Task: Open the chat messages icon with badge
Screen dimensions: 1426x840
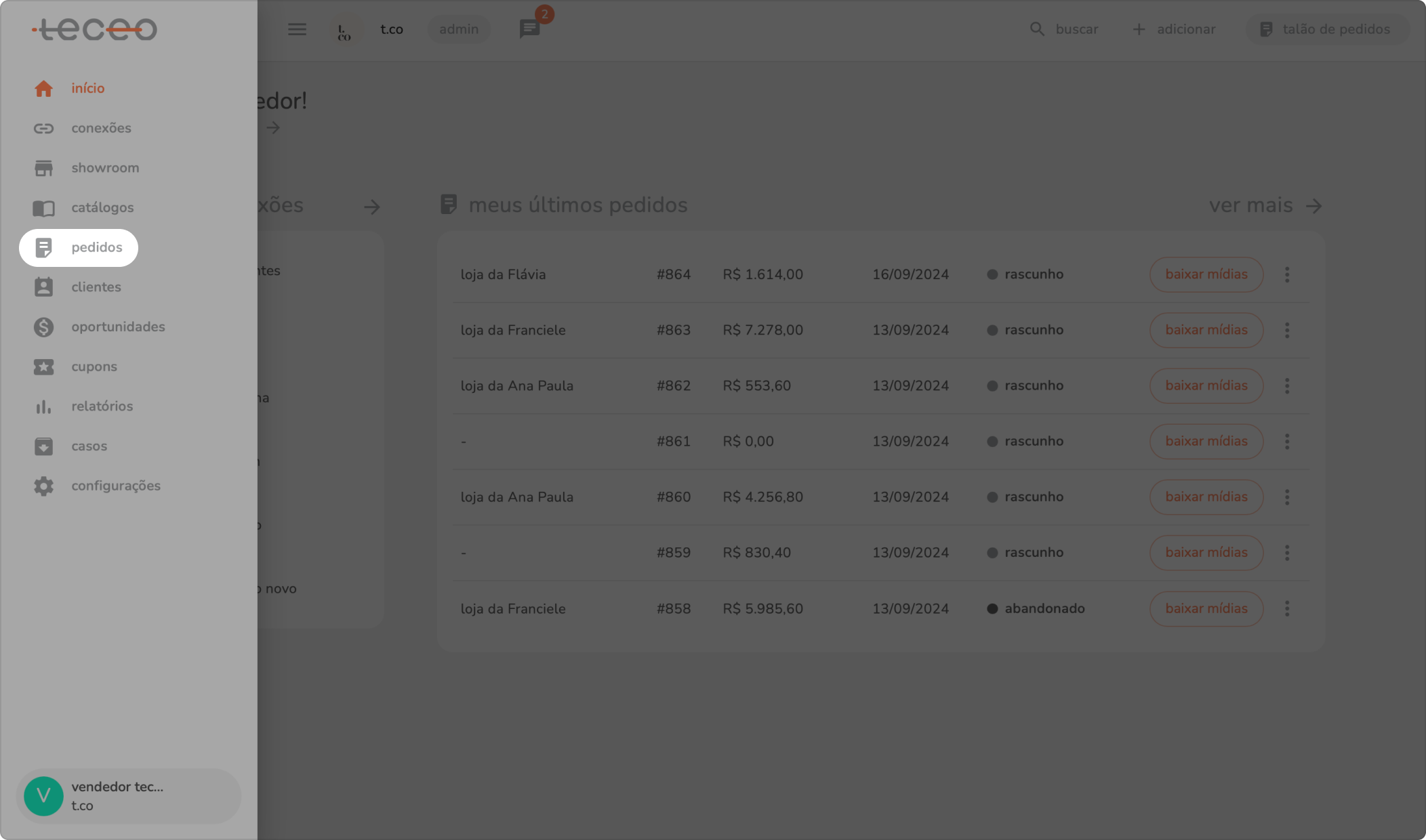Action: point(529,29)
